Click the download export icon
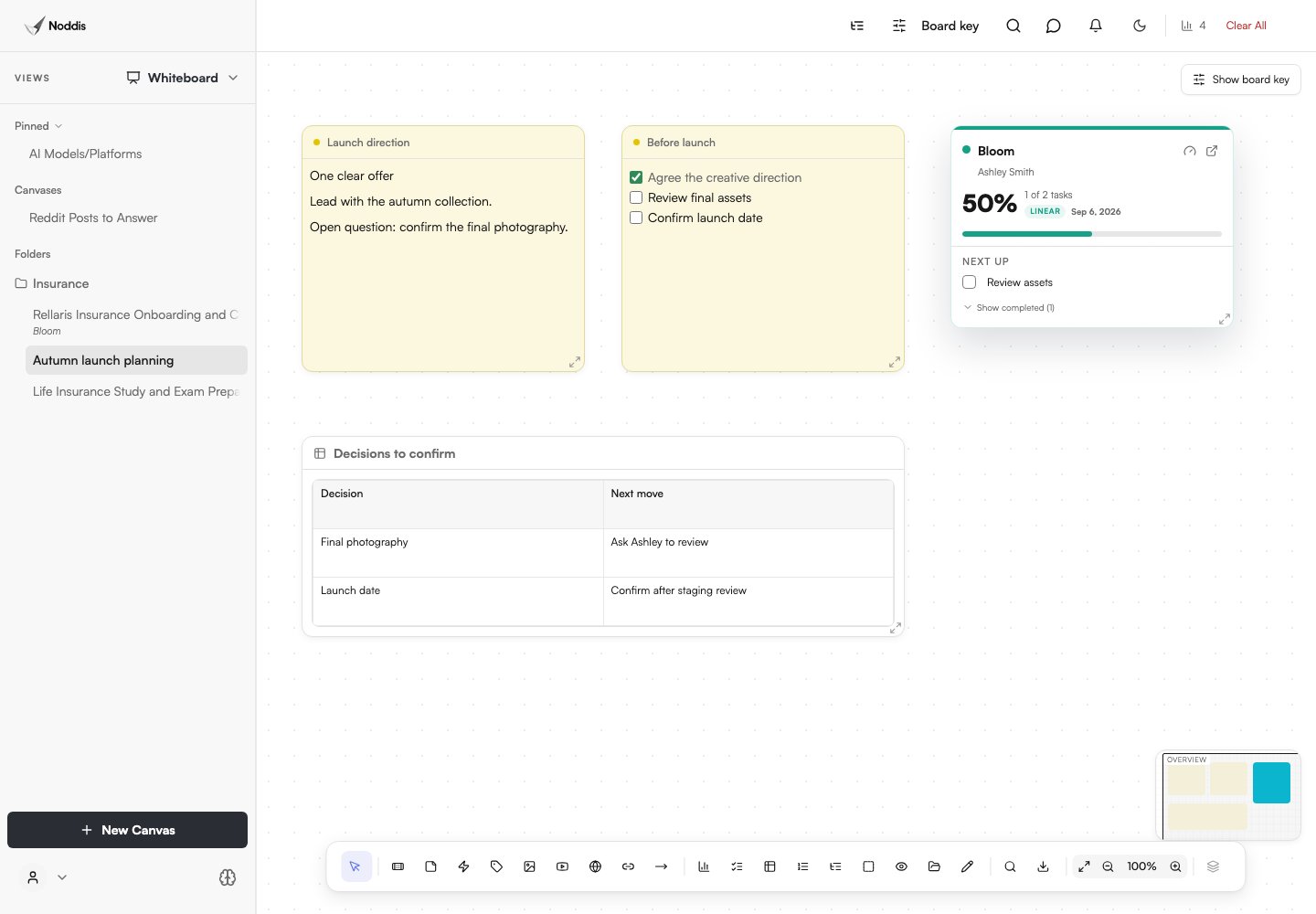 [1043, 866]
